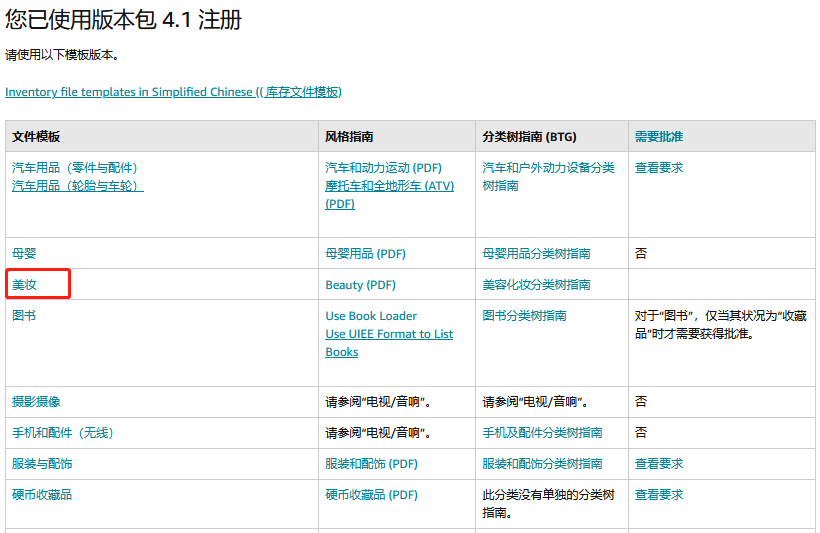Screen dimensions: 820x533
Task: Open the Inventory file templates in Simplified Chinese link
Action: (173, 92)
